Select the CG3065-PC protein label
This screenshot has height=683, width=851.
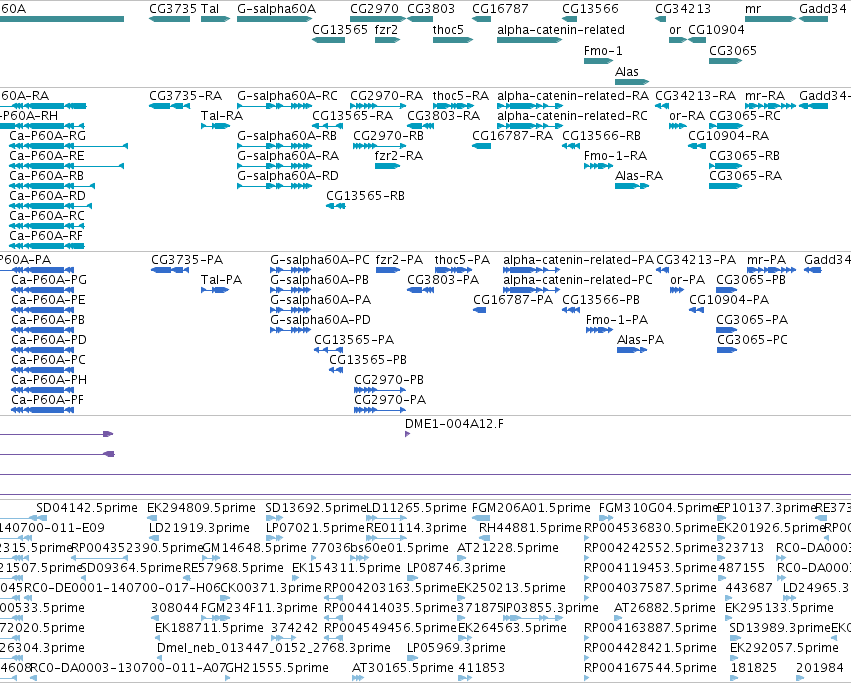(x=753, y=340)
